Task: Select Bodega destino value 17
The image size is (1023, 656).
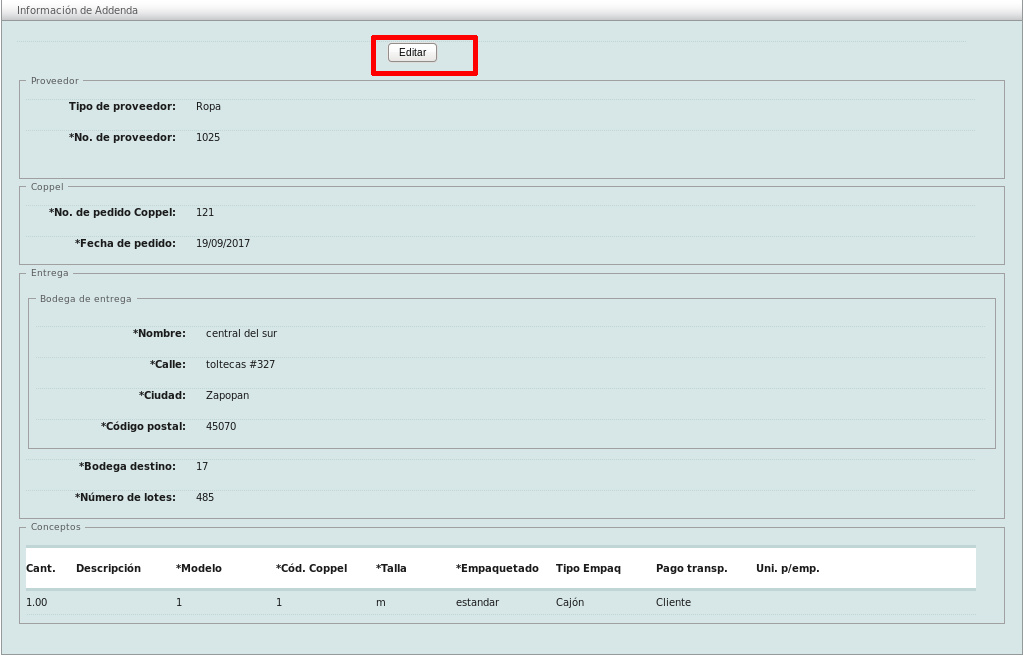Action: click(202, 466)
